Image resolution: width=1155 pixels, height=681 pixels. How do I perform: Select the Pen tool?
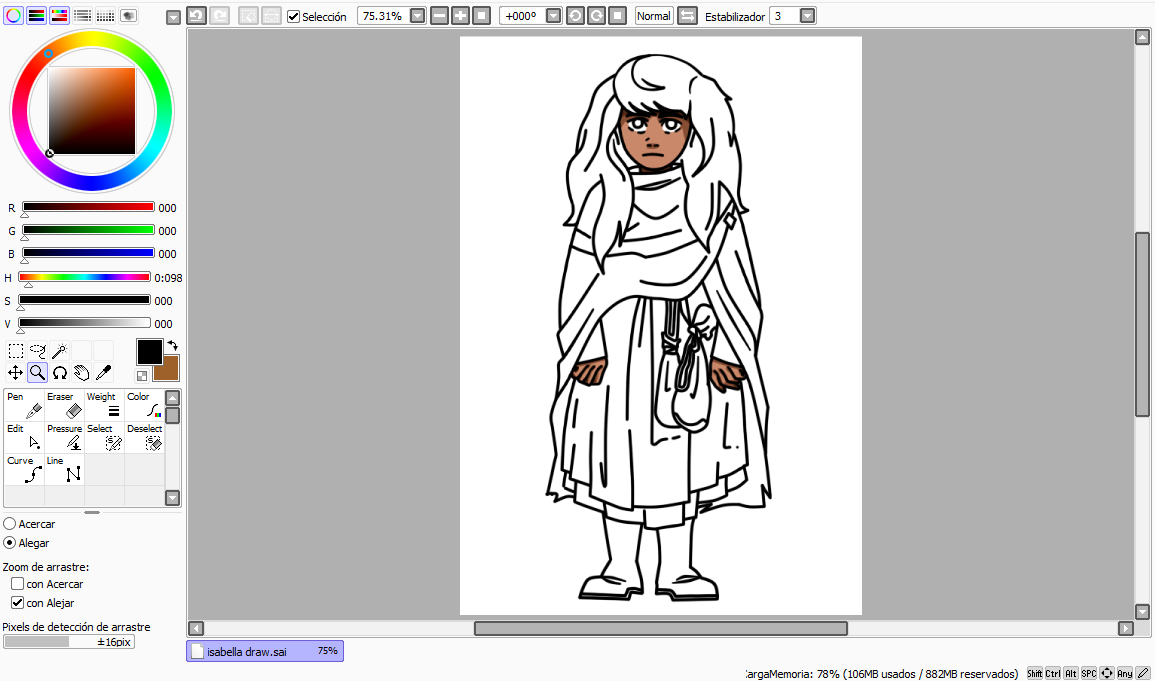24,405
